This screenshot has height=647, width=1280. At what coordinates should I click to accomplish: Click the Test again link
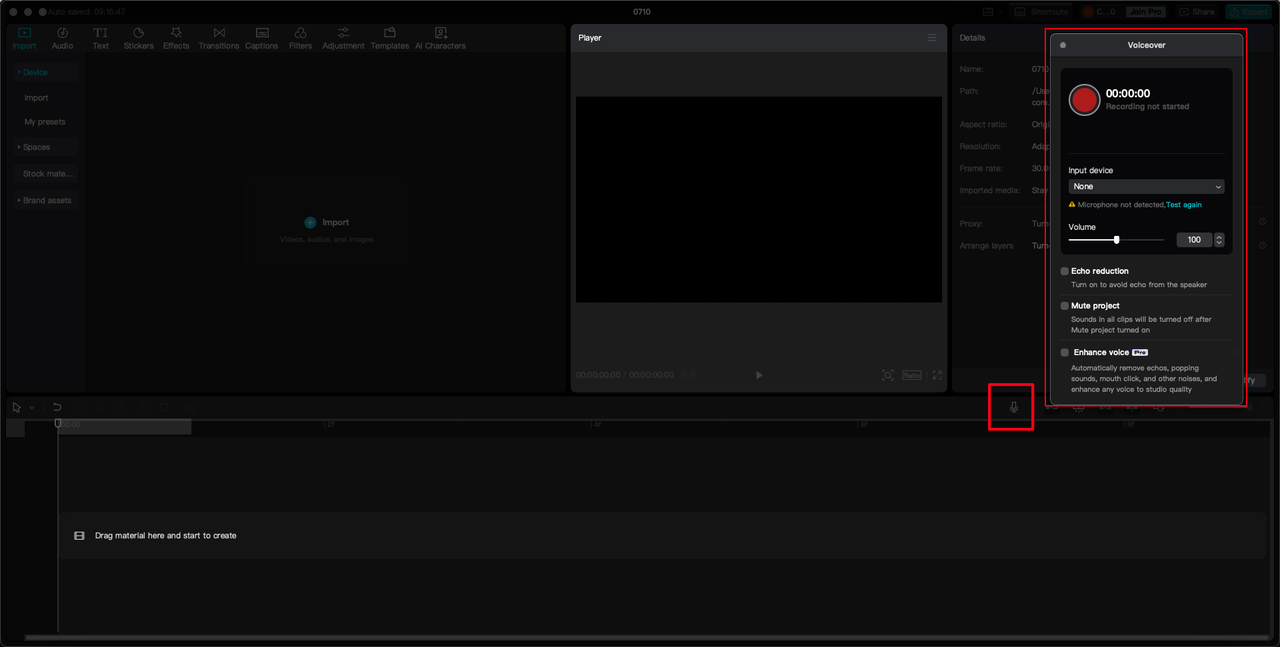click(1184, 205)
